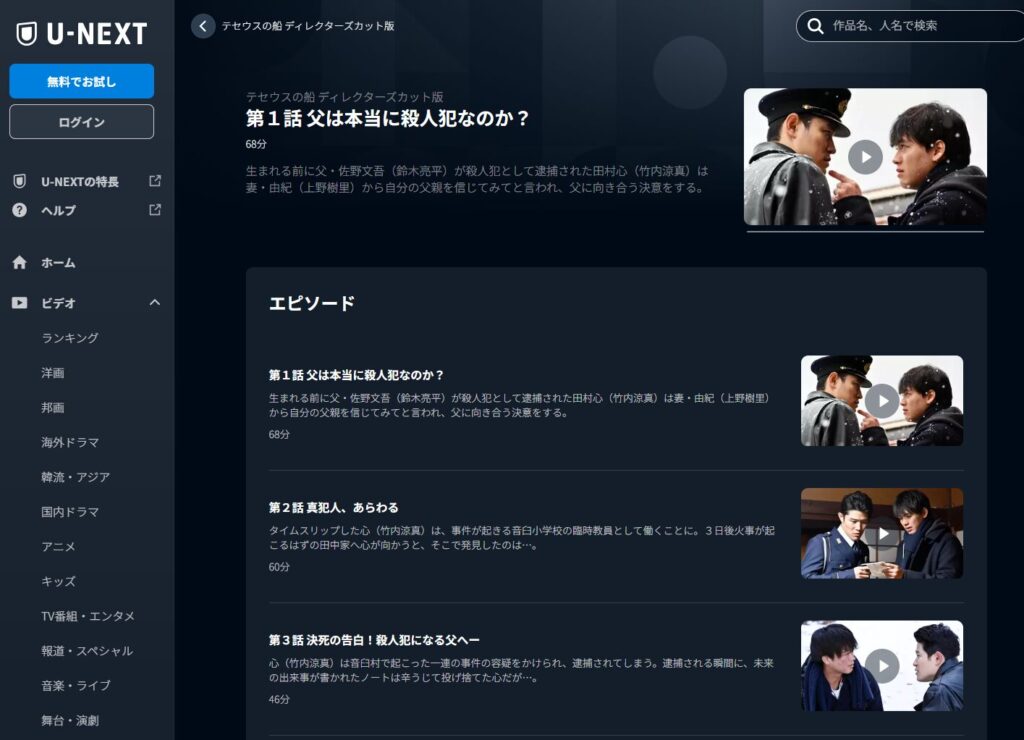Click the 68分 duration in episode 1 row
This screenshot has height=740, width=1024.
click(279, 434)
